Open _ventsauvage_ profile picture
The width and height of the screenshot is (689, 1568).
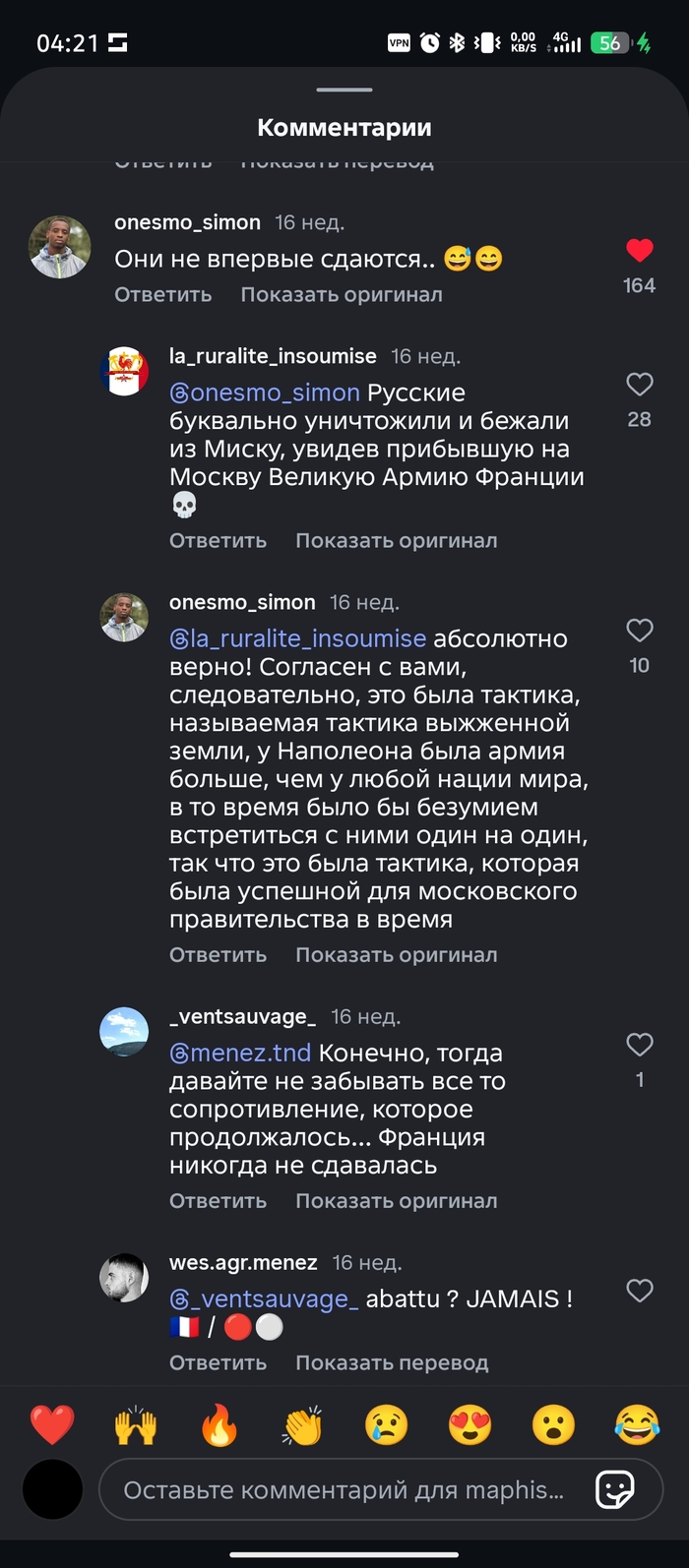(x=125, y=1032)
